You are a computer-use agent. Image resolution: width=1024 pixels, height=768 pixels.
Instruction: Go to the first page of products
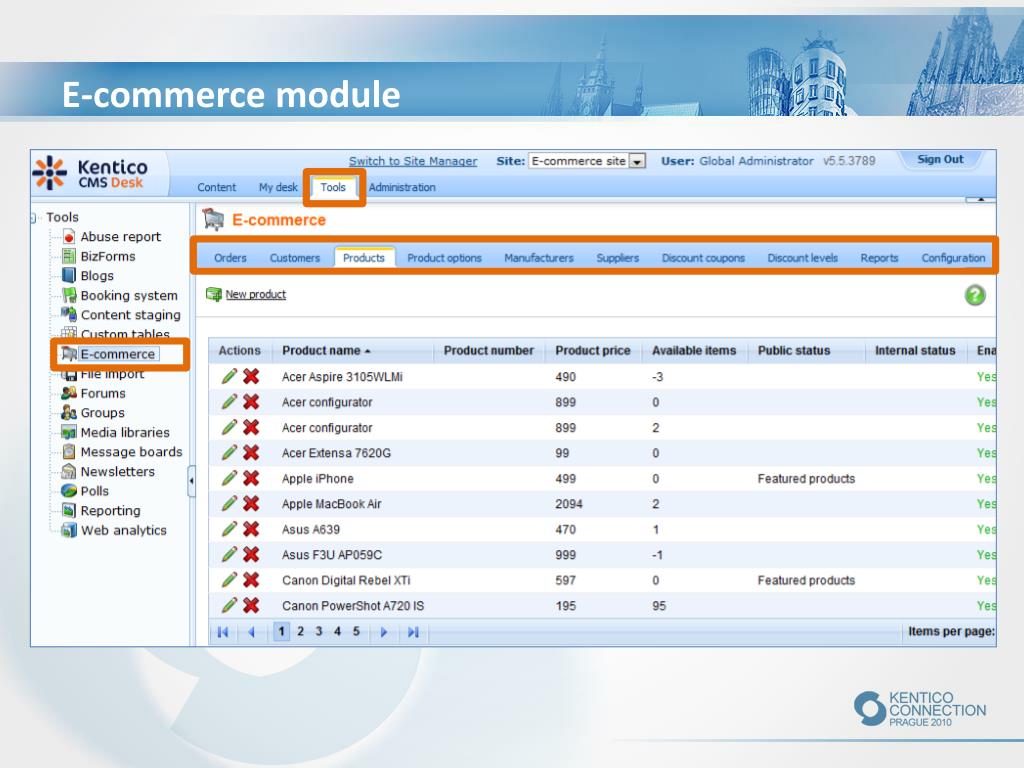(x=223, y=632)
